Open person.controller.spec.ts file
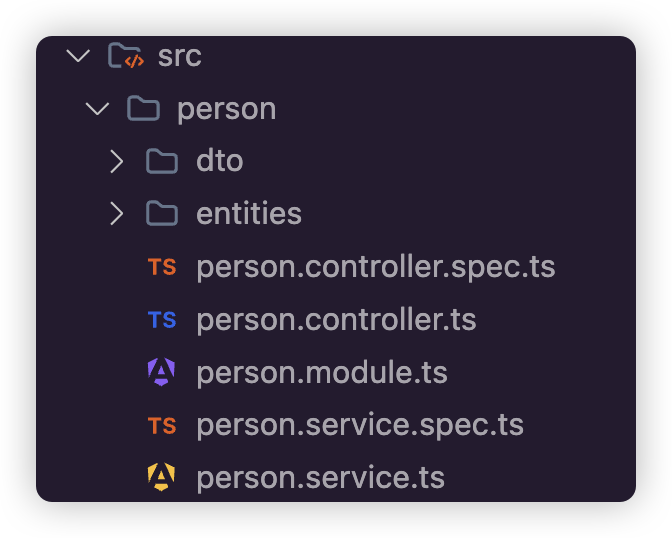 pyautogui.click(x=375, y=267)
